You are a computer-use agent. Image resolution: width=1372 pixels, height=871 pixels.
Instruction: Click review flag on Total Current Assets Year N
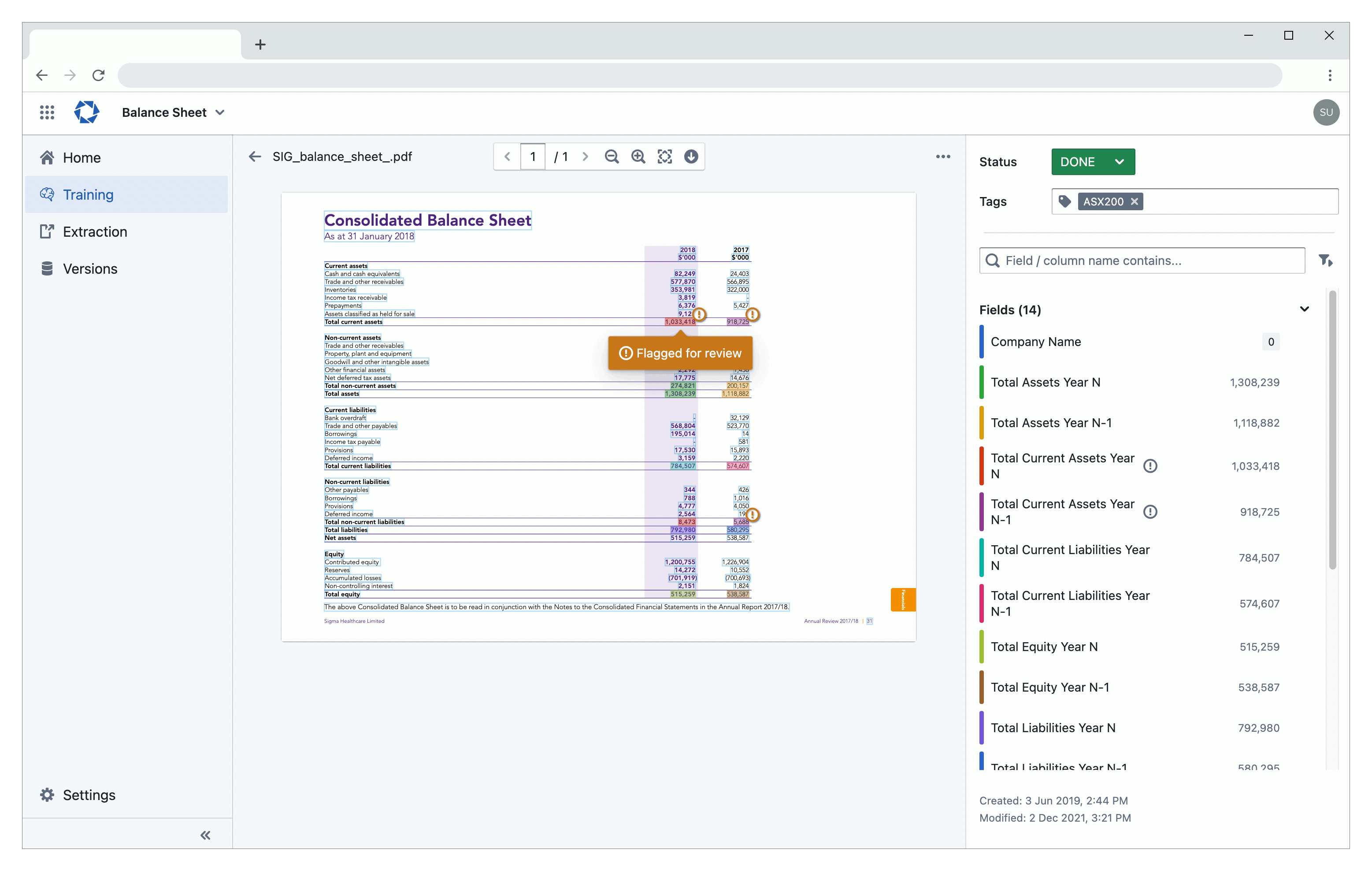tap(1150, 466)
